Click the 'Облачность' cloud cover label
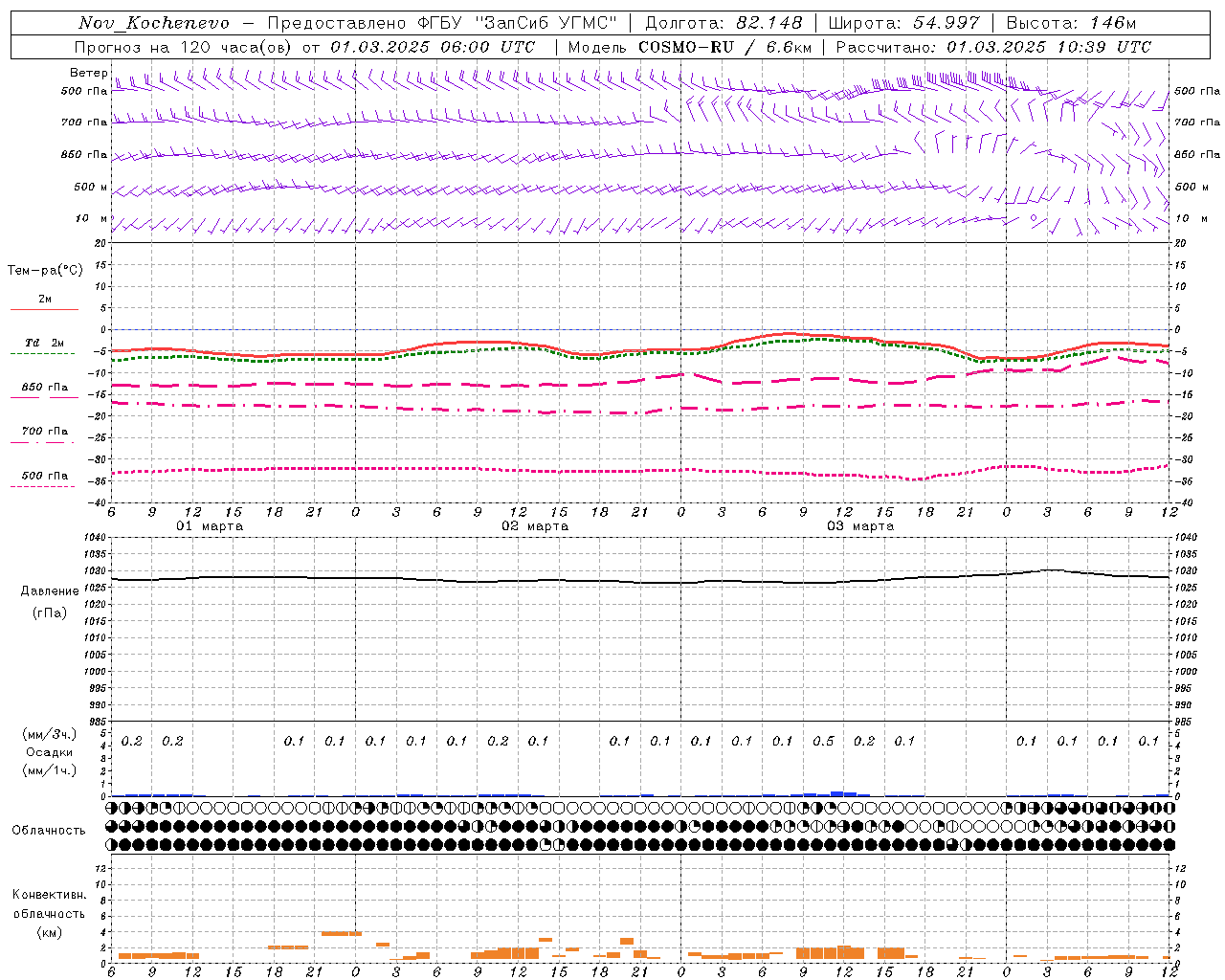Screen dimensions: 1225x980 49,831
